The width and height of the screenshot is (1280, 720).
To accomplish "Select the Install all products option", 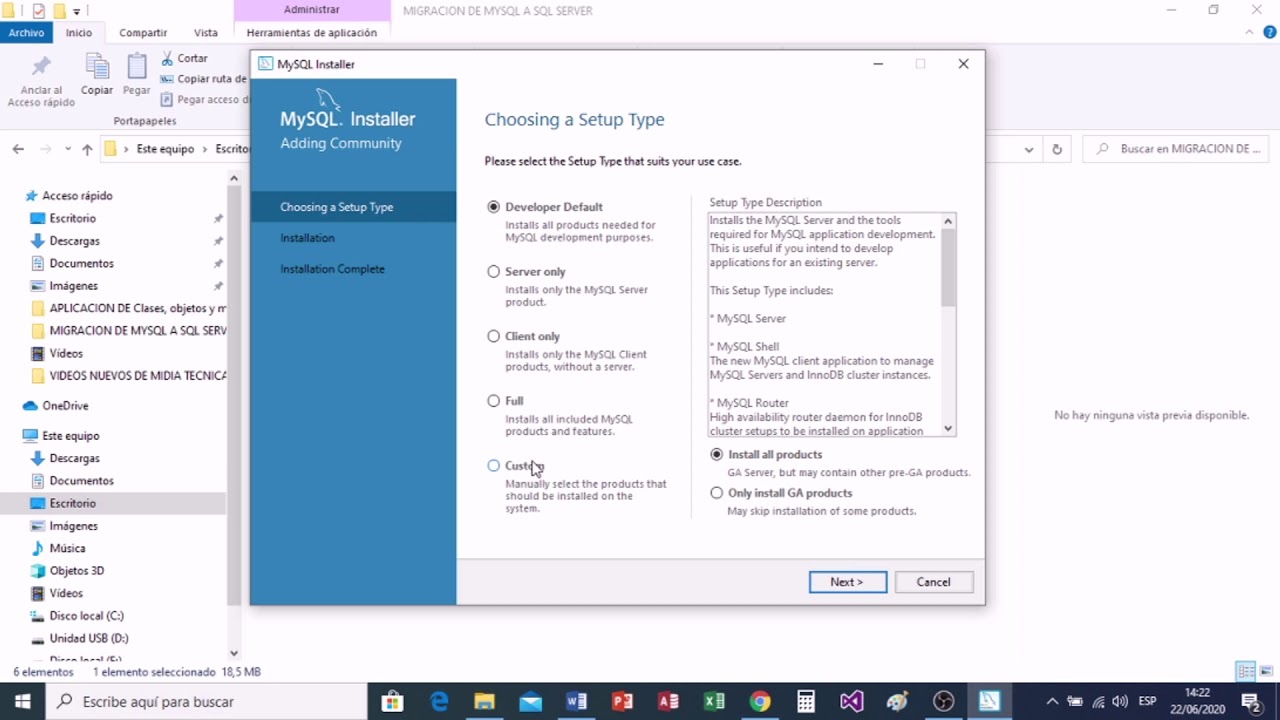I will pos(716,454).
